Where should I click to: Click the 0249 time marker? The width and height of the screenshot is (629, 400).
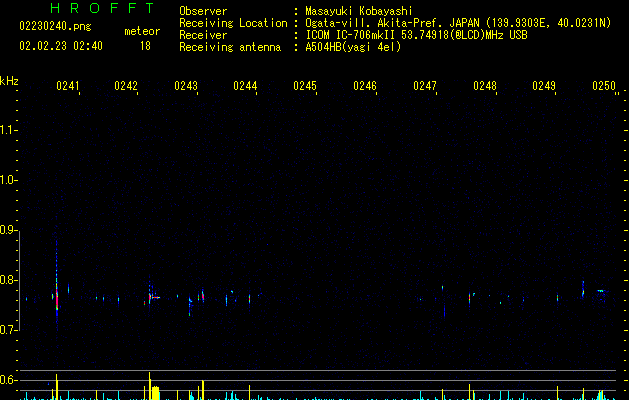point(544,86)
